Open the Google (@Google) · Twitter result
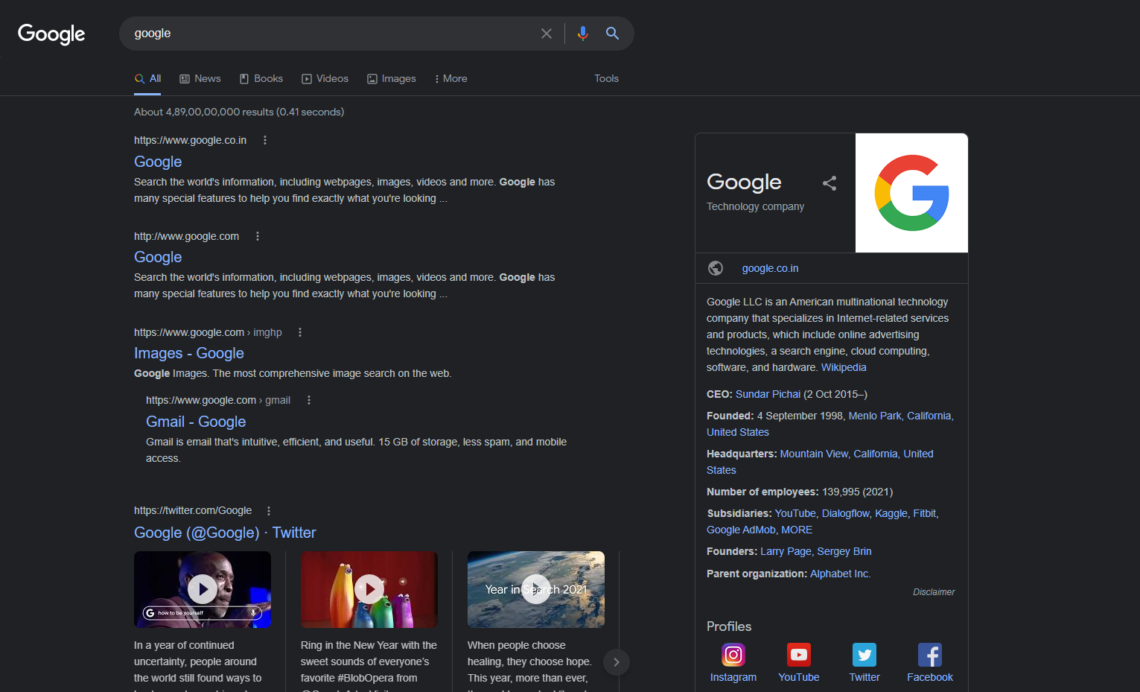The width and height of the screenshot is (1140, 692). (x=225, y=533)
